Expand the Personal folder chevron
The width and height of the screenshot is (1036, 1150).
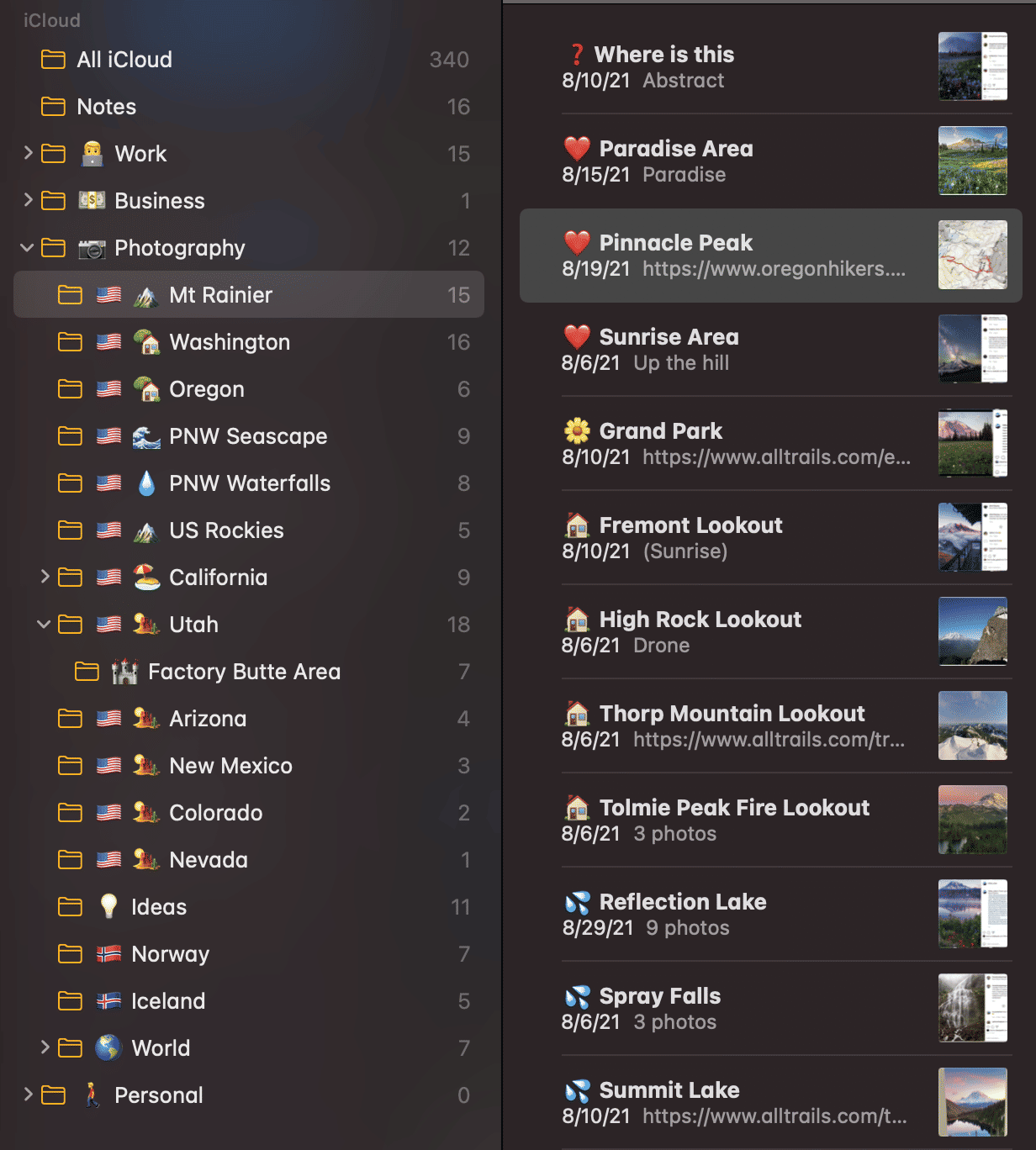click(x=28, y=1095)
